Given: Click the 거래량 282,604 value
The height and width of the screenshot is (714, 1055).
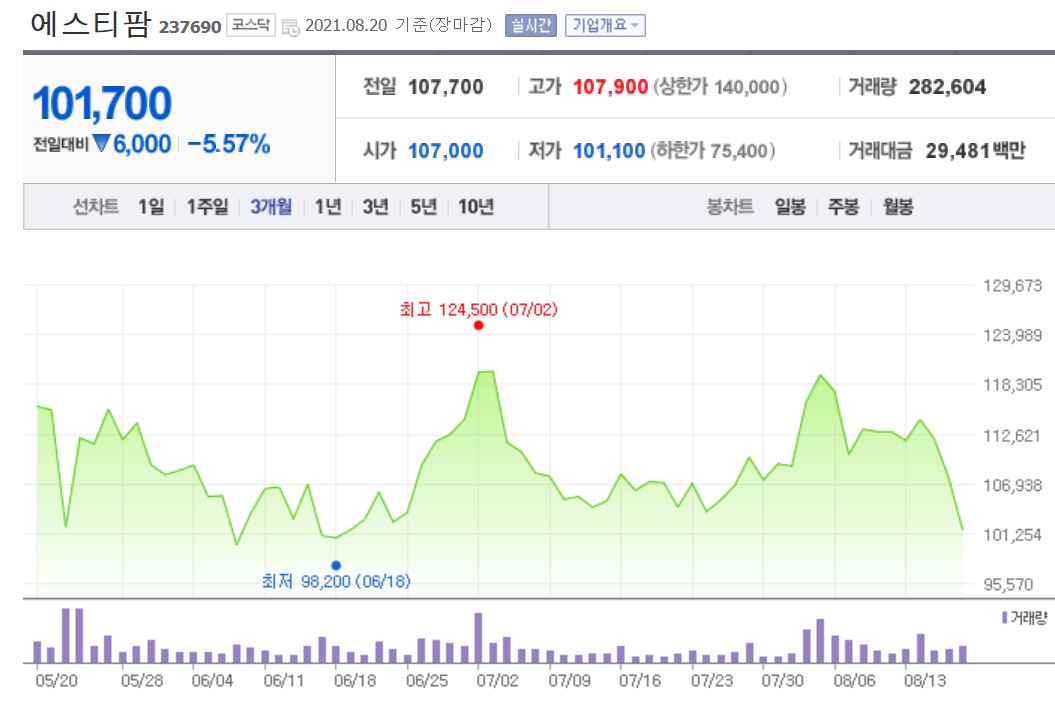Looking at the screenshot, I should (947, 87).
